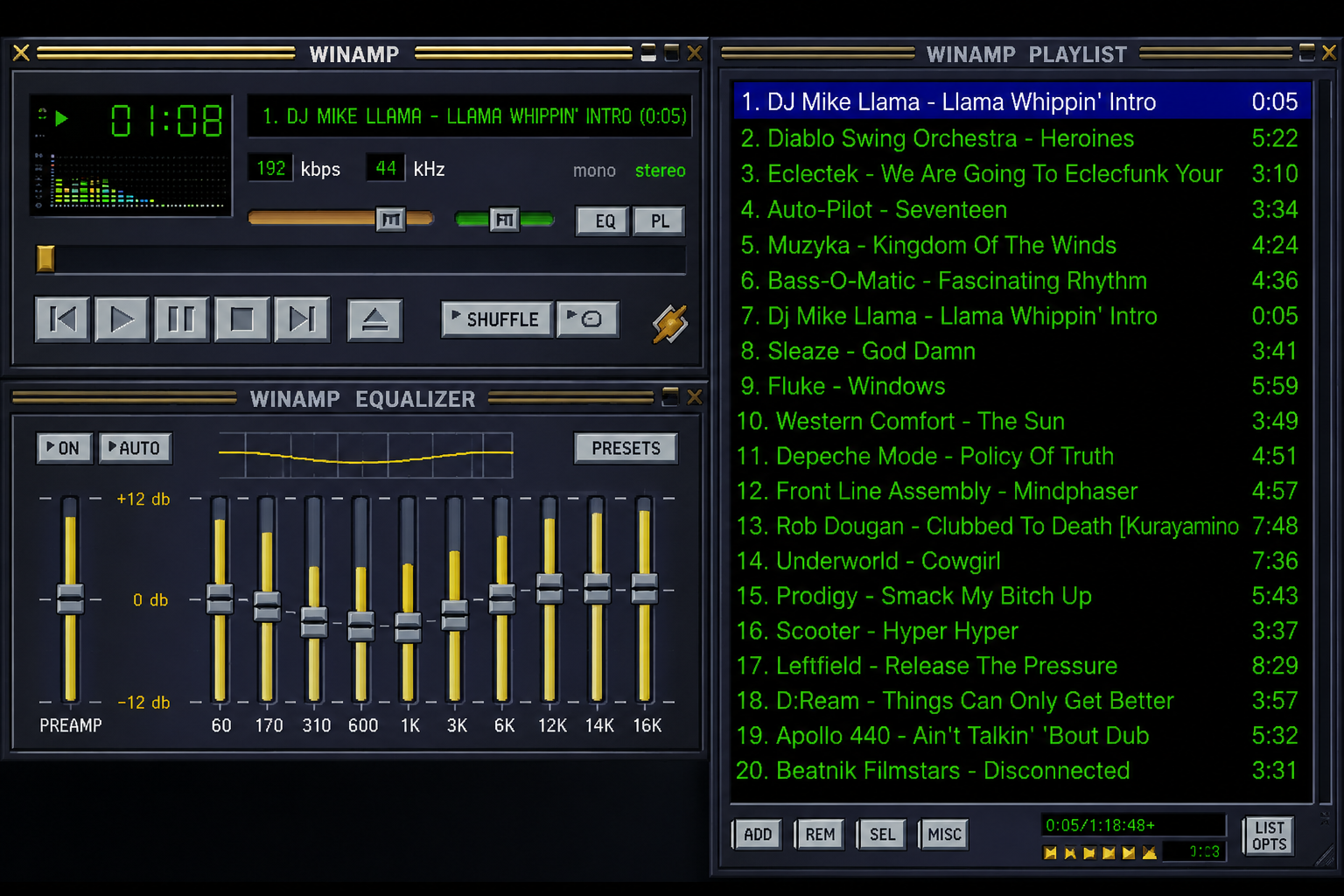
Task: Select Bass-O-Matic - Fascinating Rhythm
Action: pyautogui.click(x=1021, y=281)
